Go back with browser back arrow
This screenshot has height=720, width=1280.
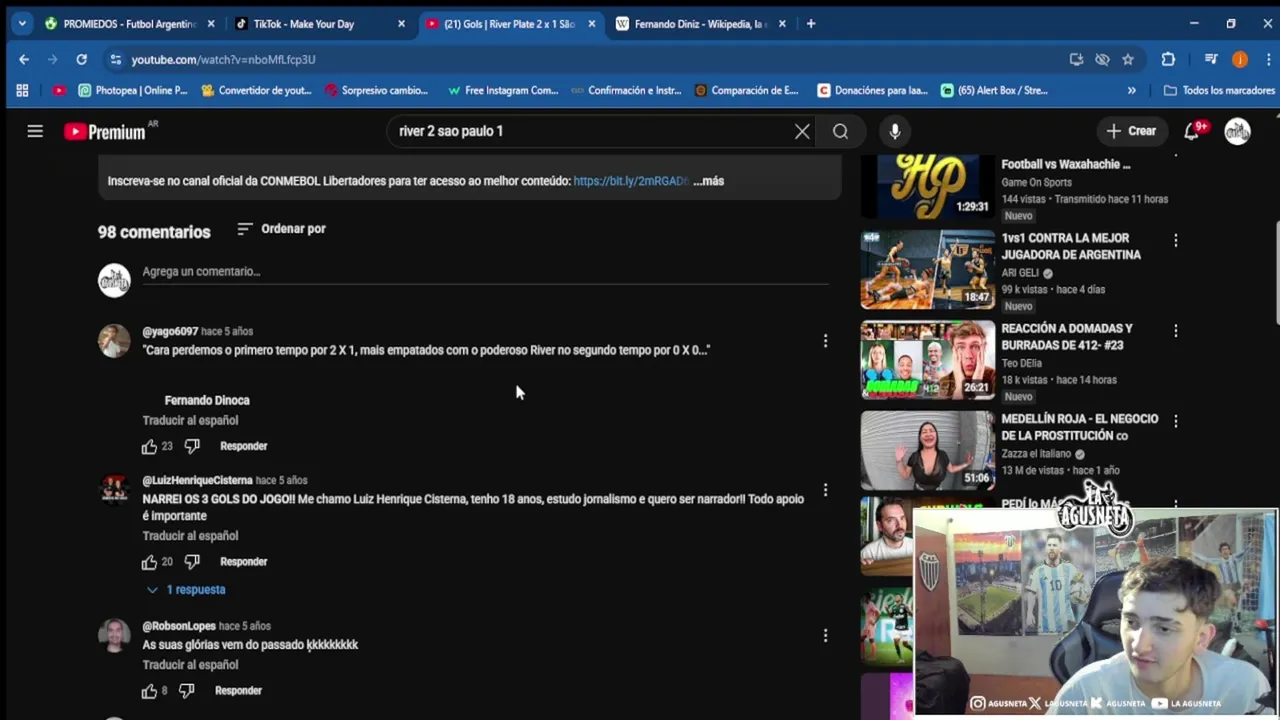(x=24, y=59)
